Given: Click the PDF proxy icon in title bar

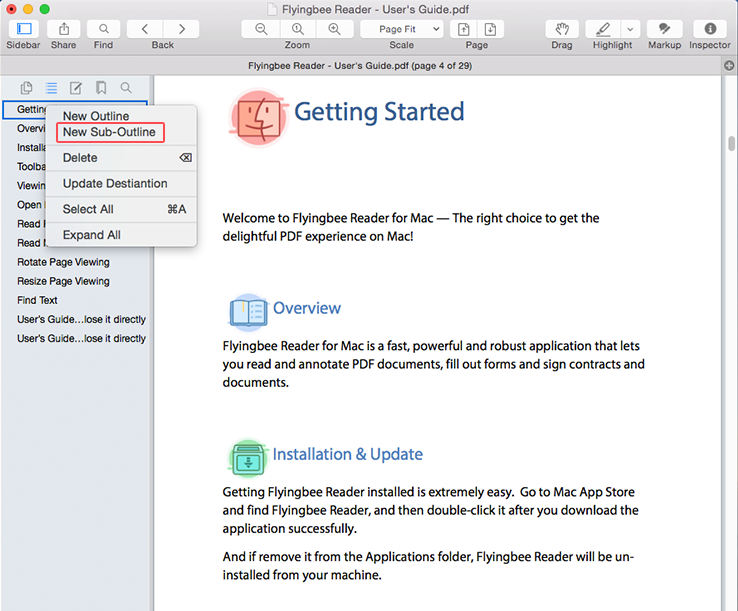Looking at the screenshot, I should point(272,9).
